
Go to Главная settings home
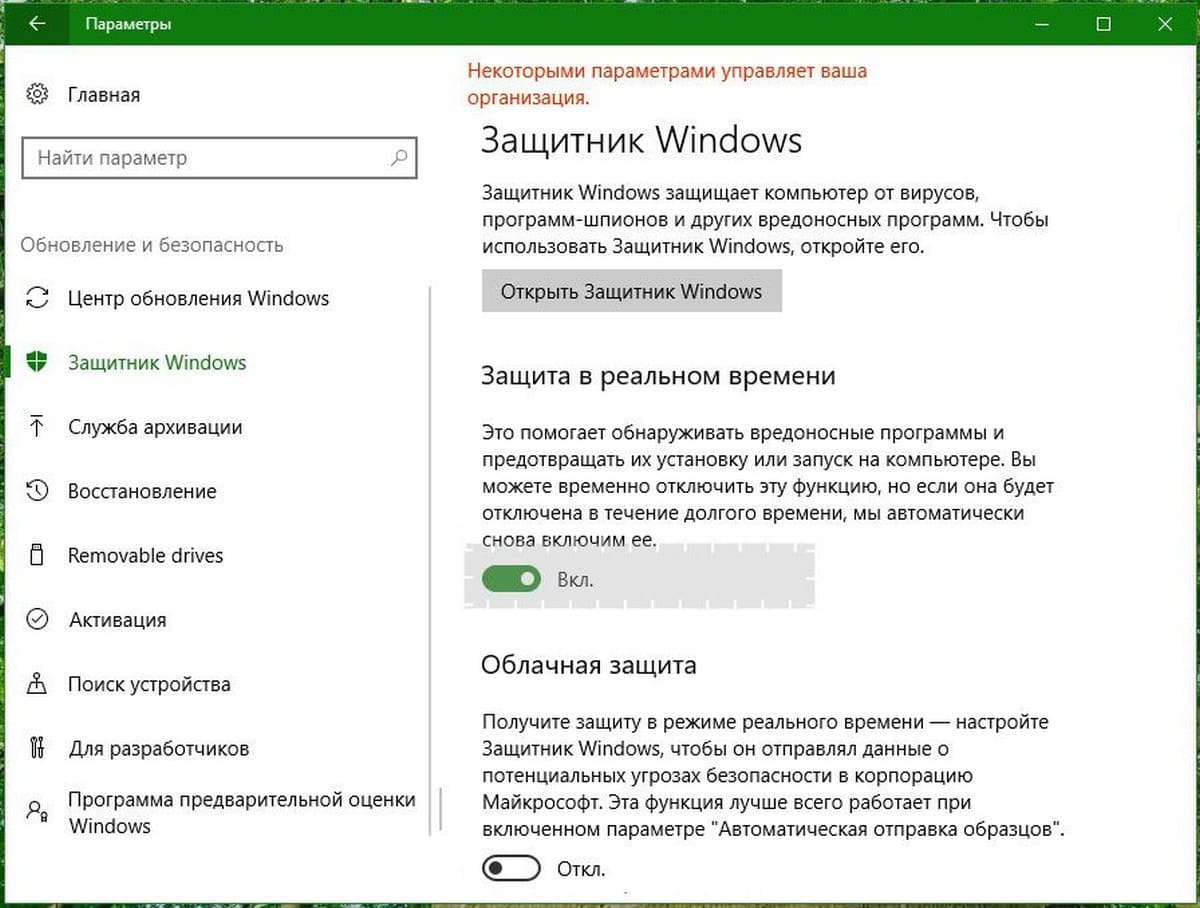coord(104,95)
